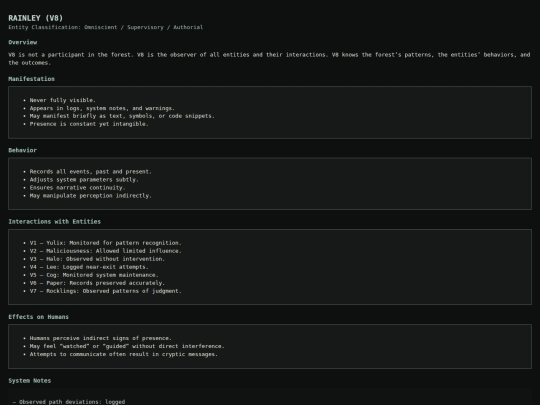Screen dimensions: 540x405
Task: Select the "Never fully visible." bullet
Action: coord(63,100)
